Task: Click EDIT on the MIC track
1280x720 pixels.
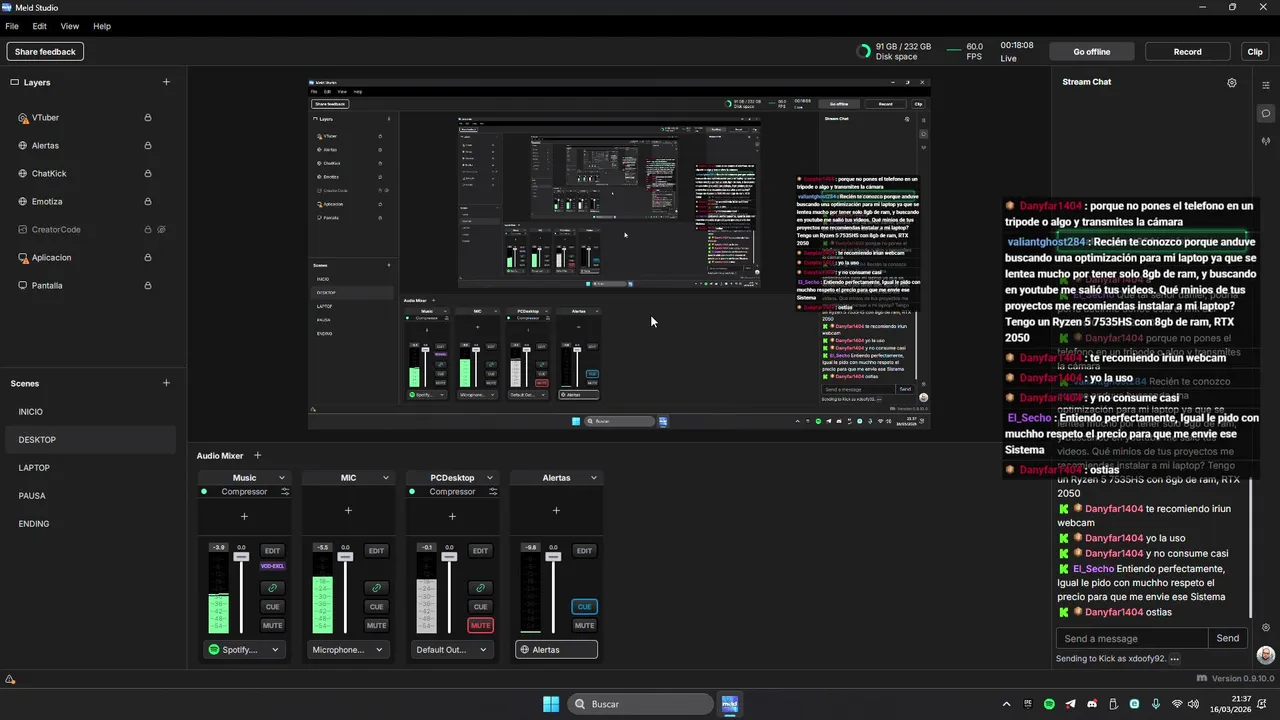Action: pos(376,551)
